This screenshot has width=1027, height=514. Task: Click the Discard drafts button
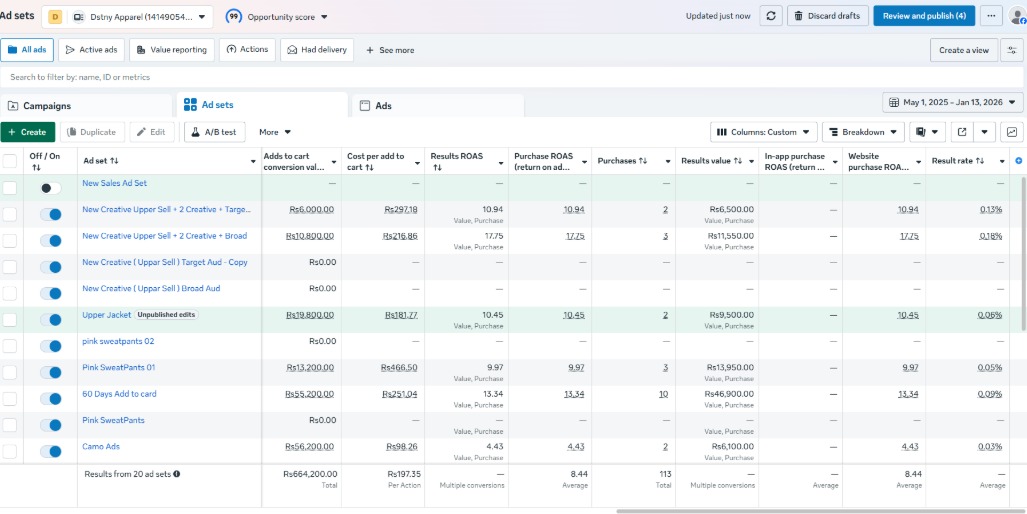(x=828, y=16)
